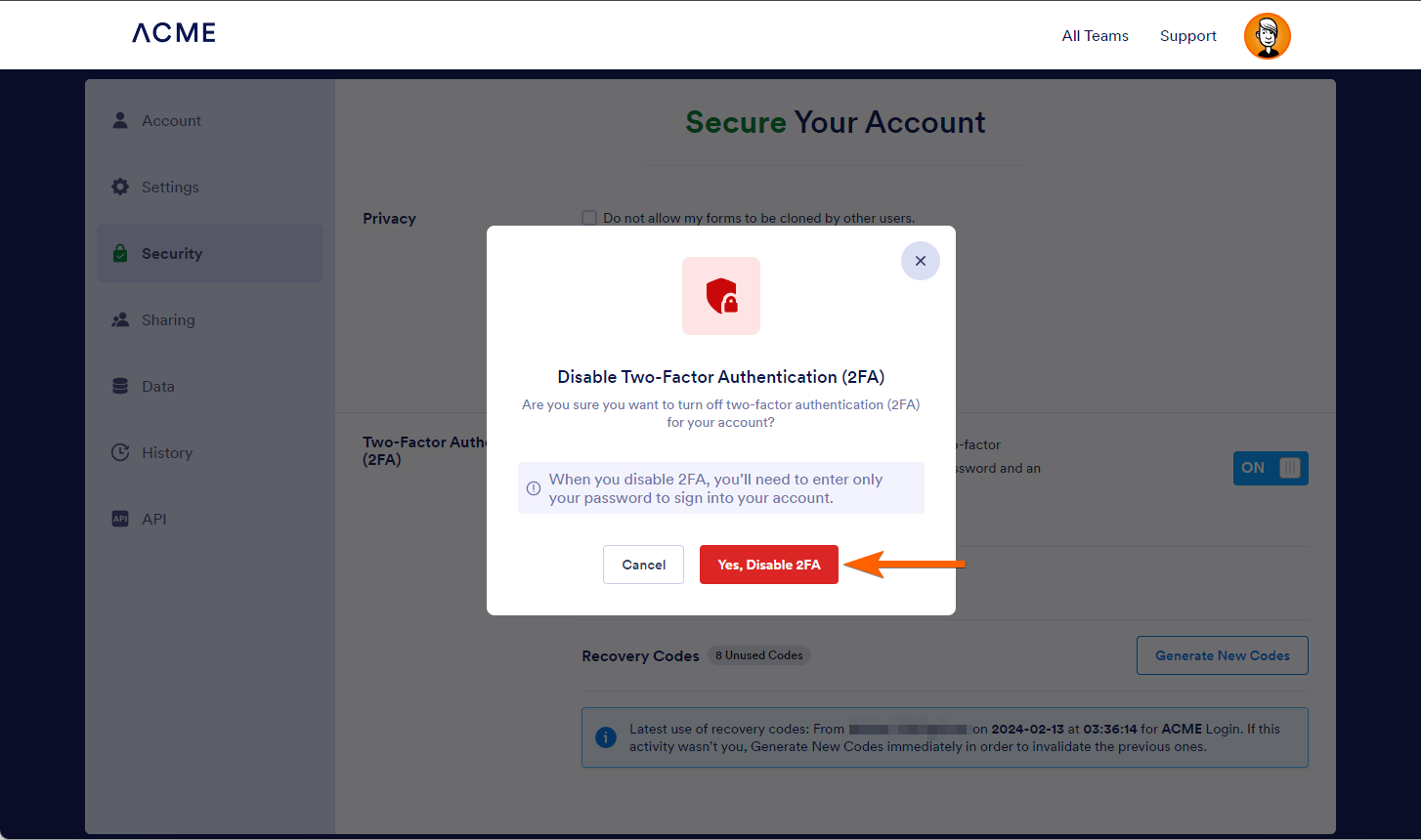
Task: Confirm with Yes, Disable 2FA button
Action: 768,565
